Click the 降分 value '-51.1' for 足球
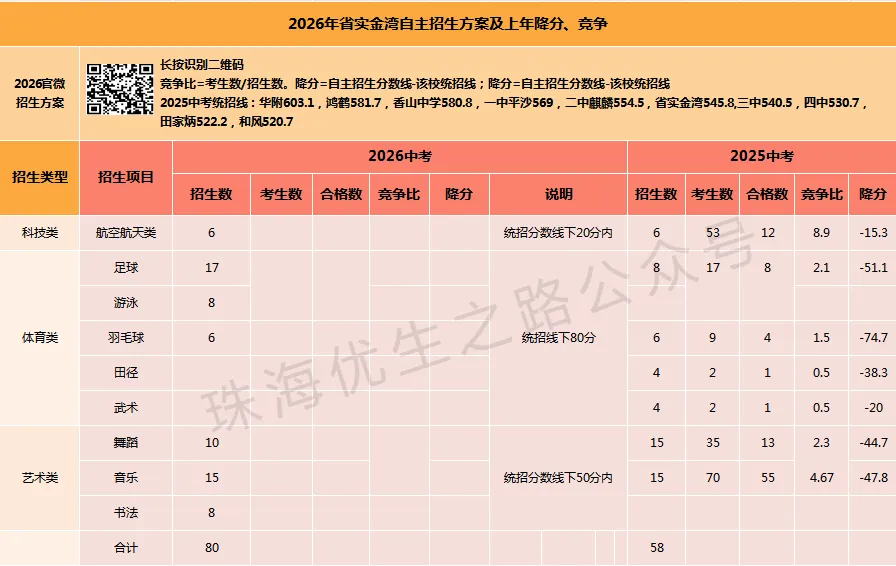This screenshot has width=896, height=566. tap(873, 268)
